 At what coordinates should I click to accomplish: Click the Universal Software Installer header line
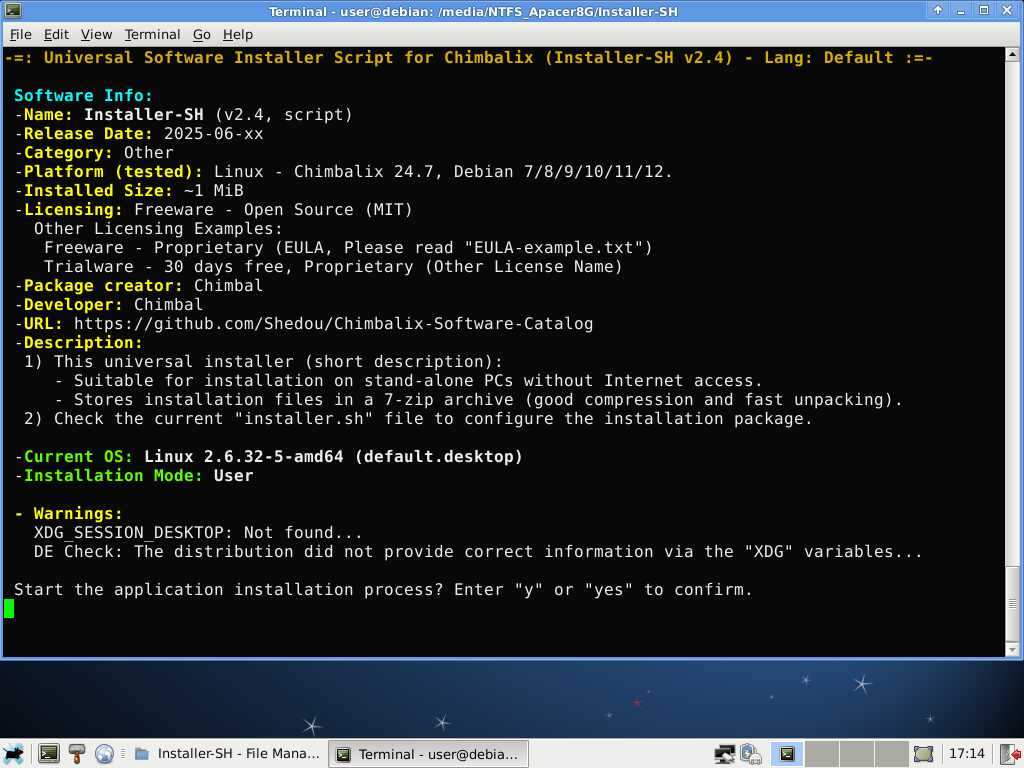pos(468,57)
